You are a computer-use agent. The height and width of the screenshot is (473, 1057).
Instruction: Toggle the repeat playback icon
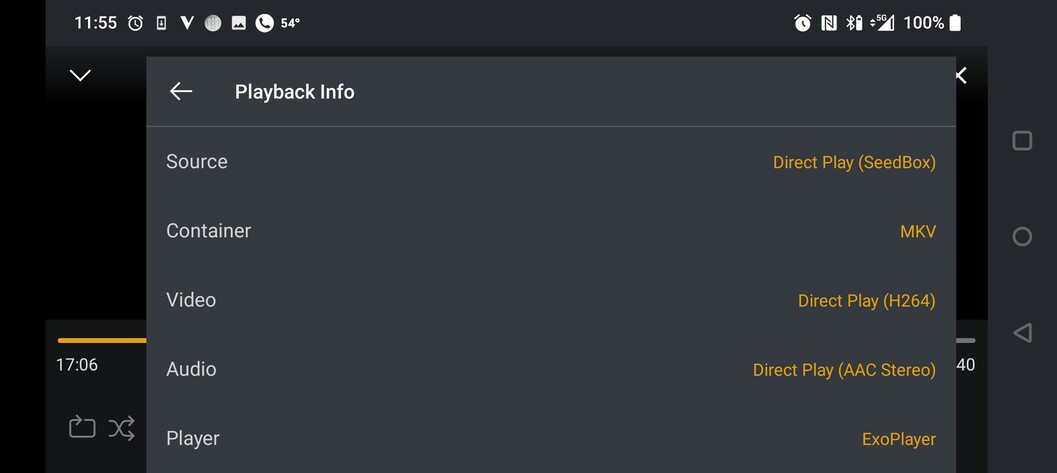point(82,428)
